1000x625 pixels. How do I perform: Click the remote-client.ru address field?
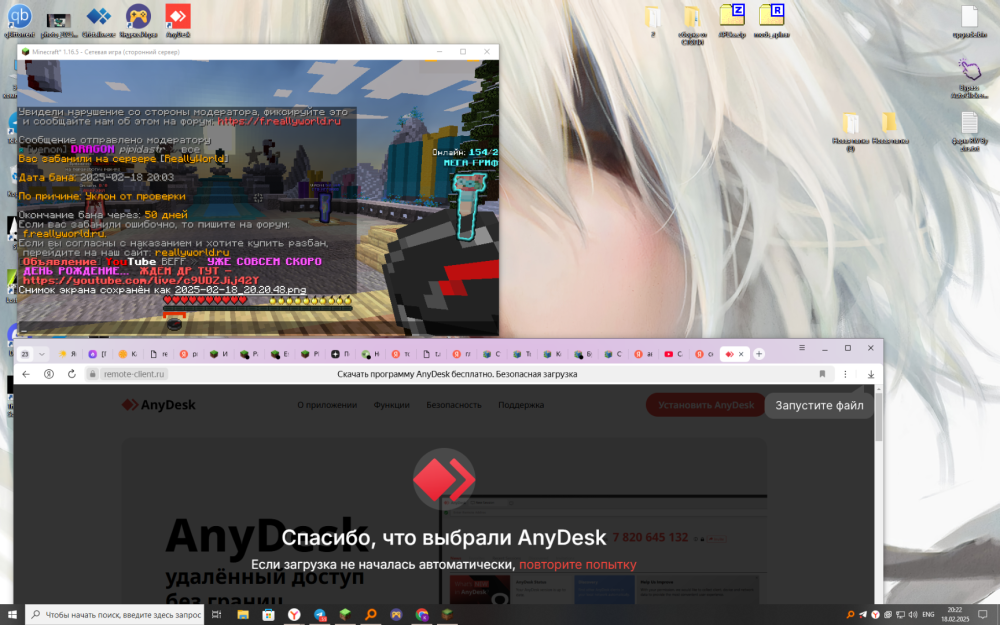click(x=134, y=374)
